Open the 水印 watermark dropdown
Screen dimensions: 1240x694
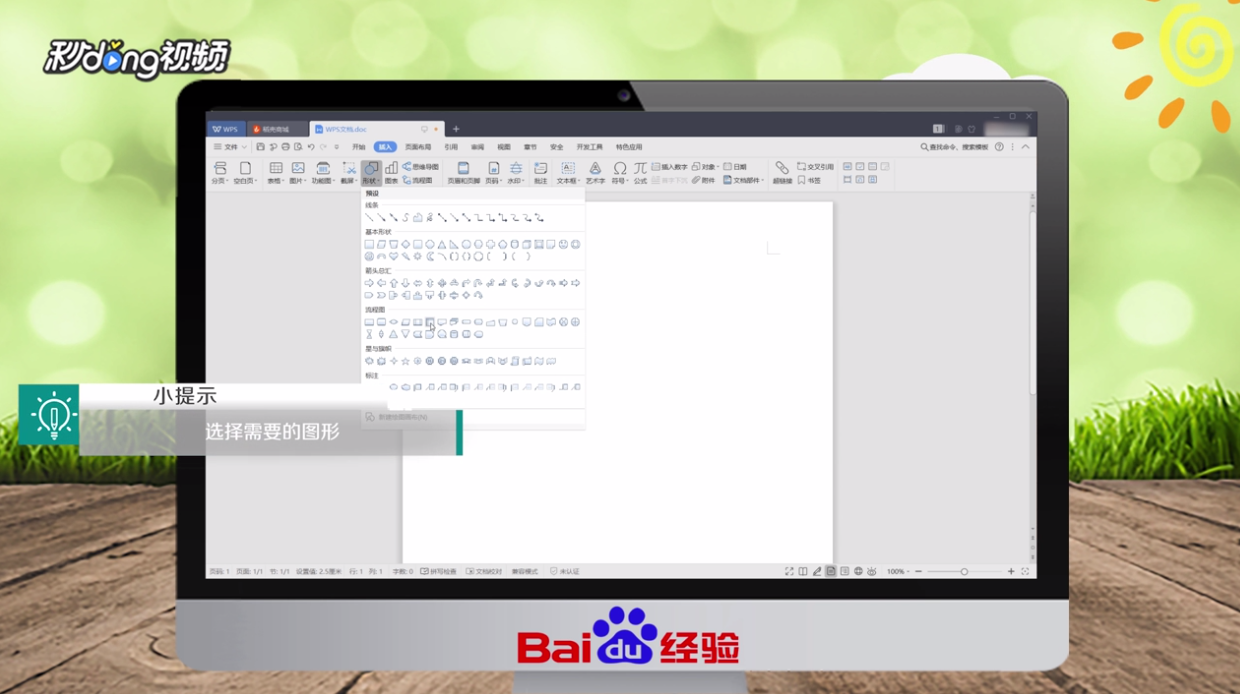516,173
